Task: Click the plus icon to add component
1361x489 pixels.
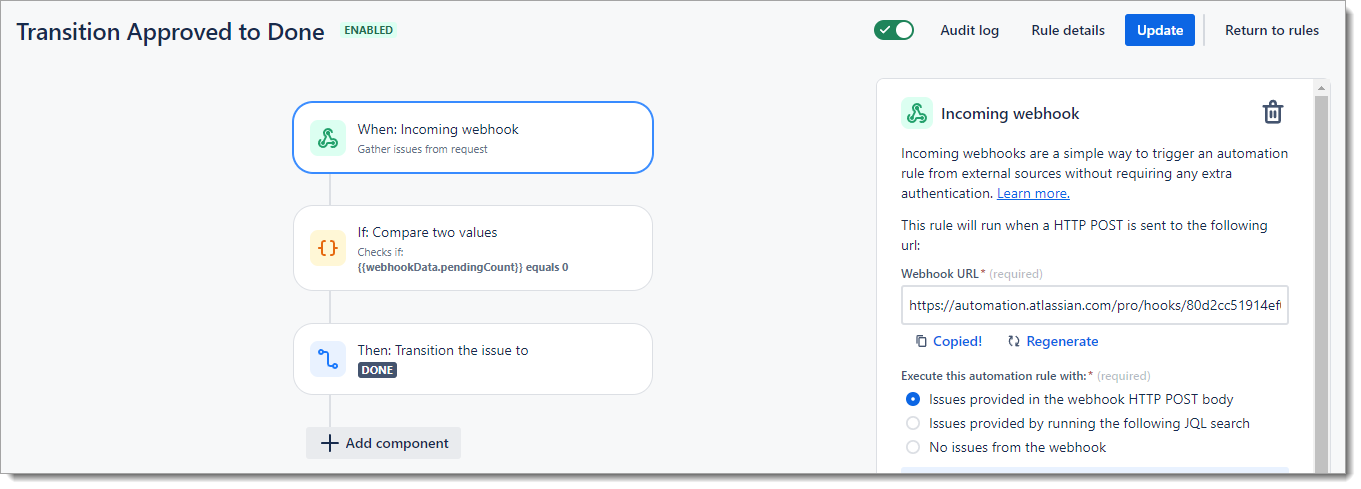Action: 330,443
